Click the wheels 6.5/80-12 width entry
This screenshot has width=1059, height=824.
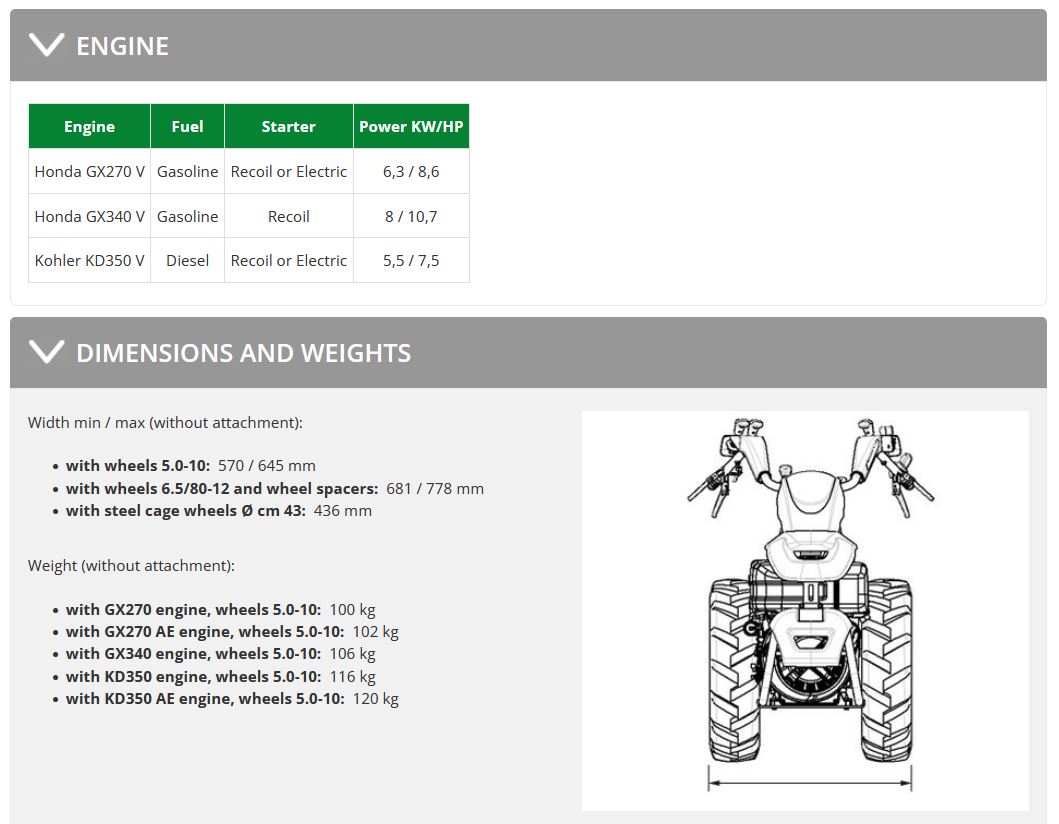[274, 489]
